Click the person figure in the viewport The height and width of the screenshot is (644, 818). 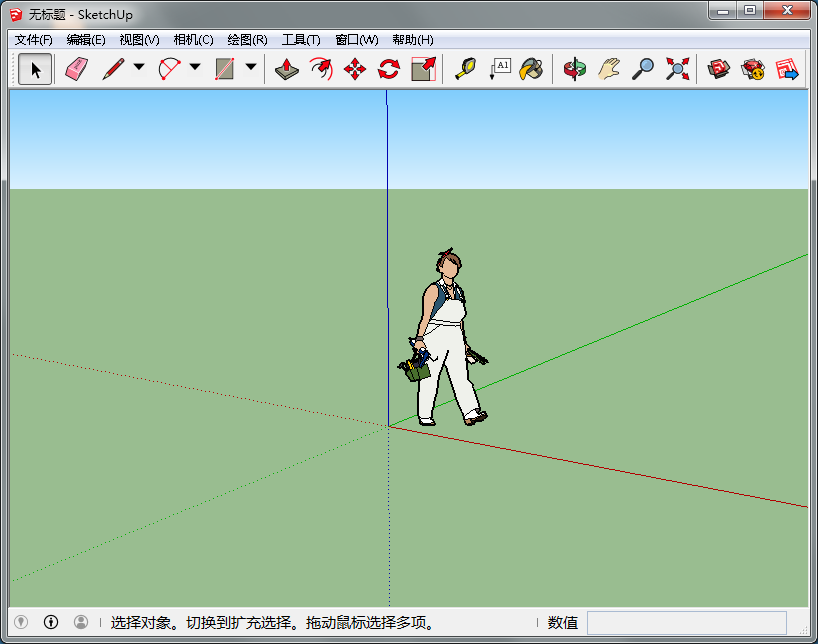click(446, 340)
